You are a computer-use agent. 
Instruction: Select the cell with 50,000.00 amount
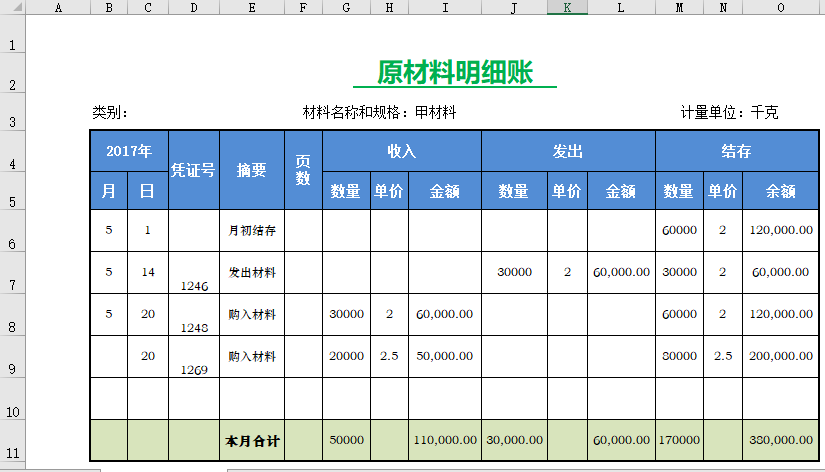[x=444, y=357]
